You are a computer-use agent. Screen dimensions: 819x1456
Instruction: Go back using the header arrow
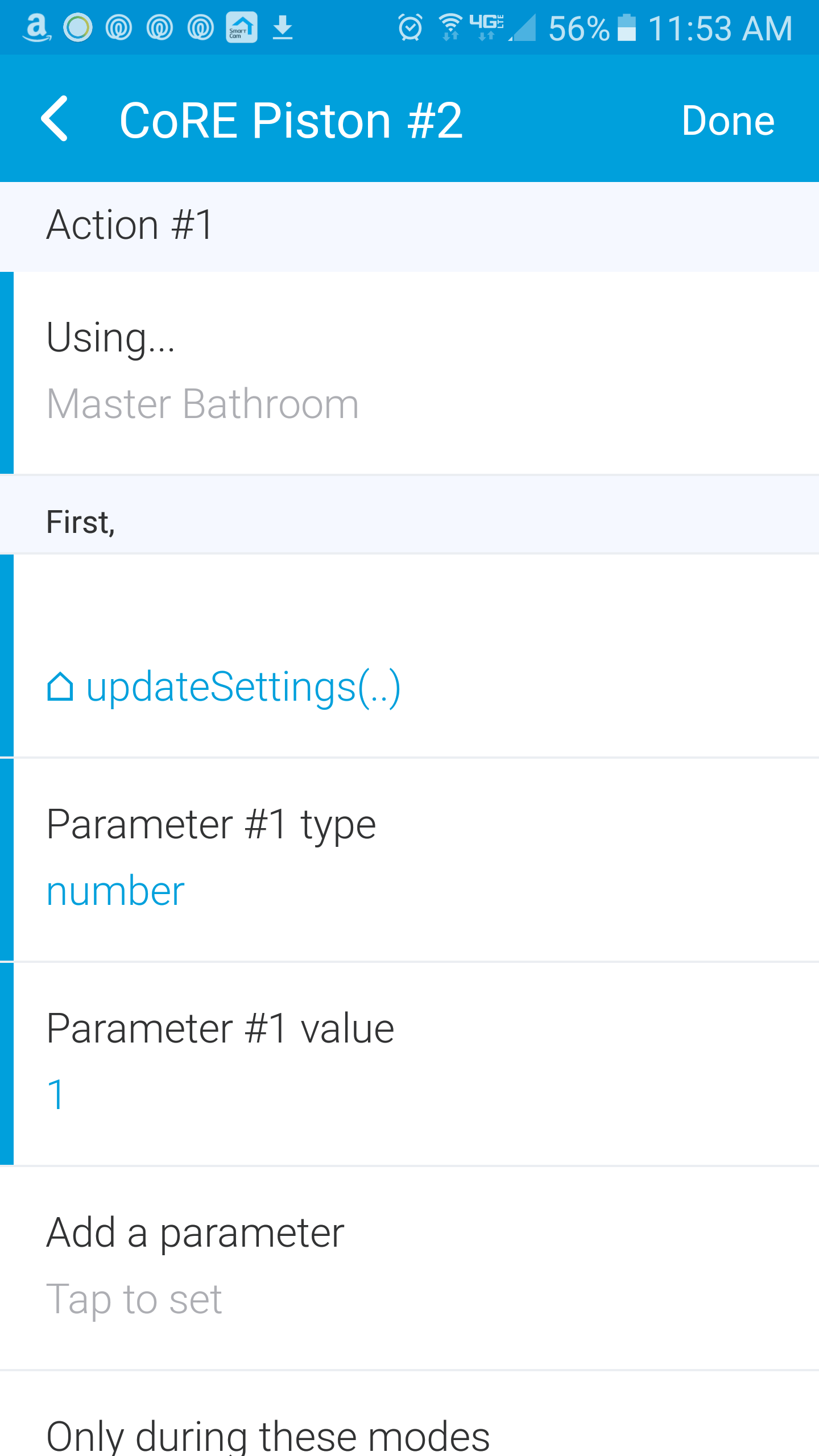point(55,119)
